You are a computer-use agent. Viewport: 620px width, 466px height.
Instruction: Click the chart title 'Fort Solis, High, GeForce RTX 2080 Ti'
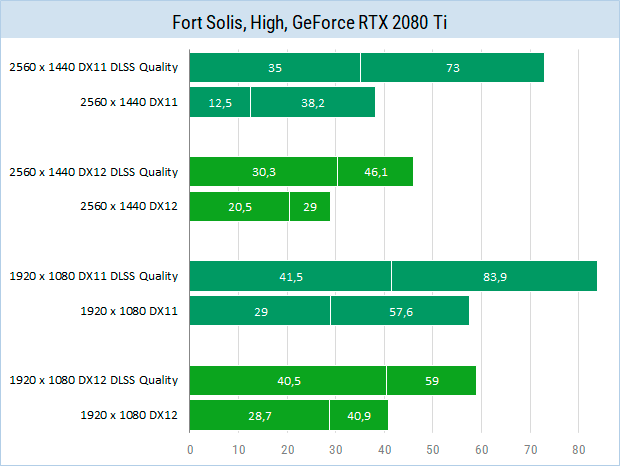click(x=310, y=22)
